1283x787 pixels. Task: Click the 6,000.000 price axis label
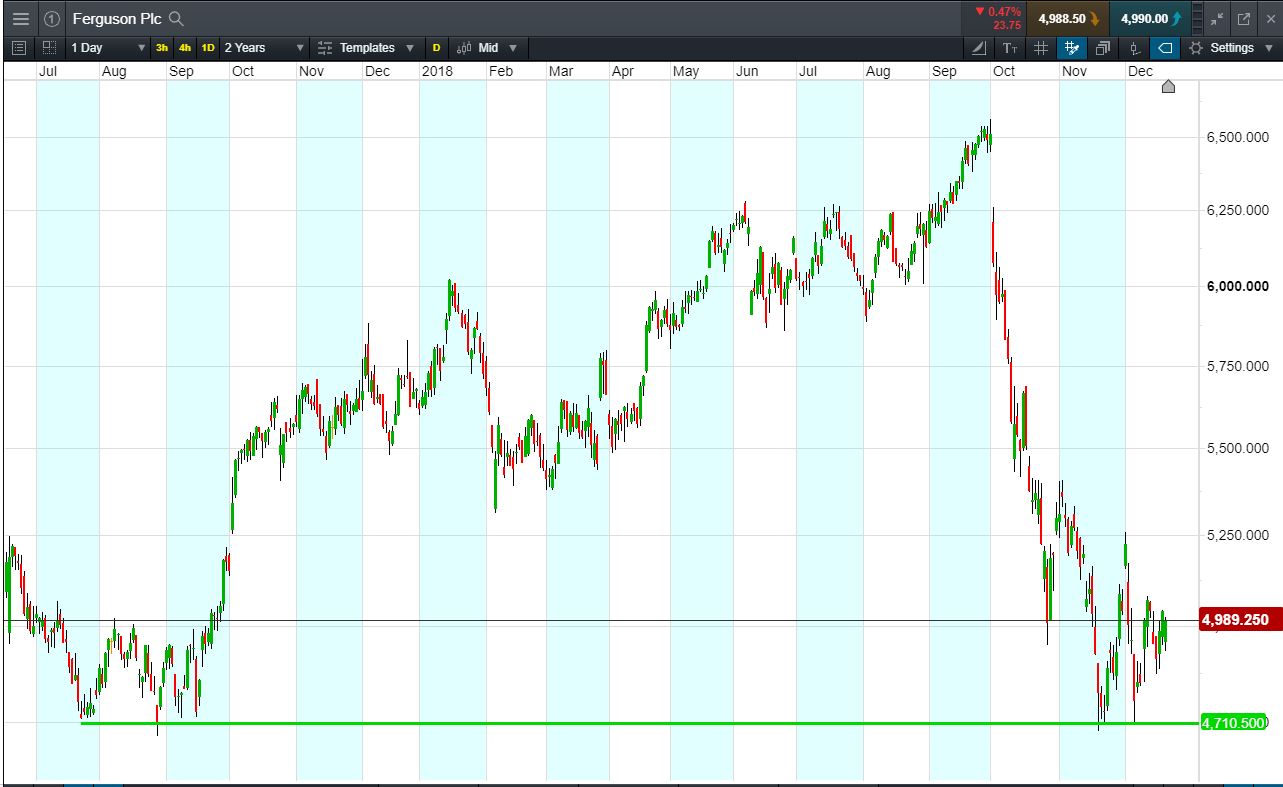[x=1238, y=286]
